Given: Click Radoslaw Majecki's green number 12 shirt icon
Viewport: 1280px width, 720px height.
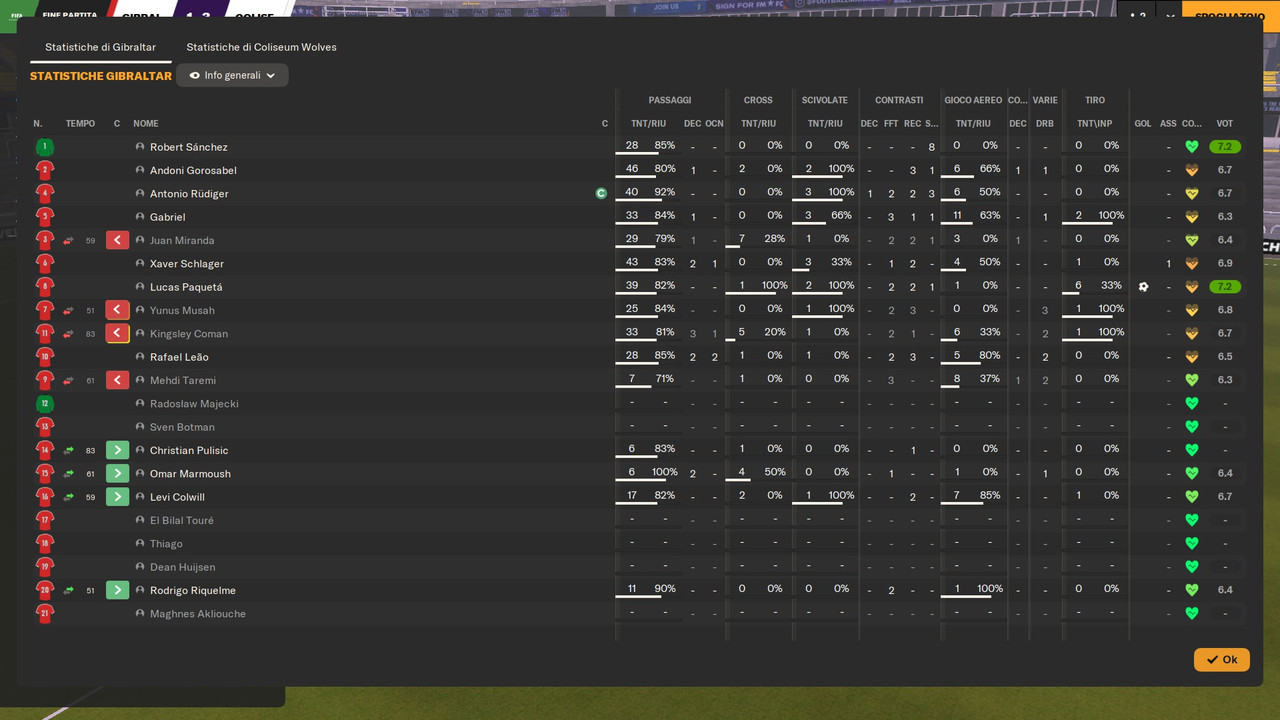Looking at the screenshot, I should click(x=44, y=403).
